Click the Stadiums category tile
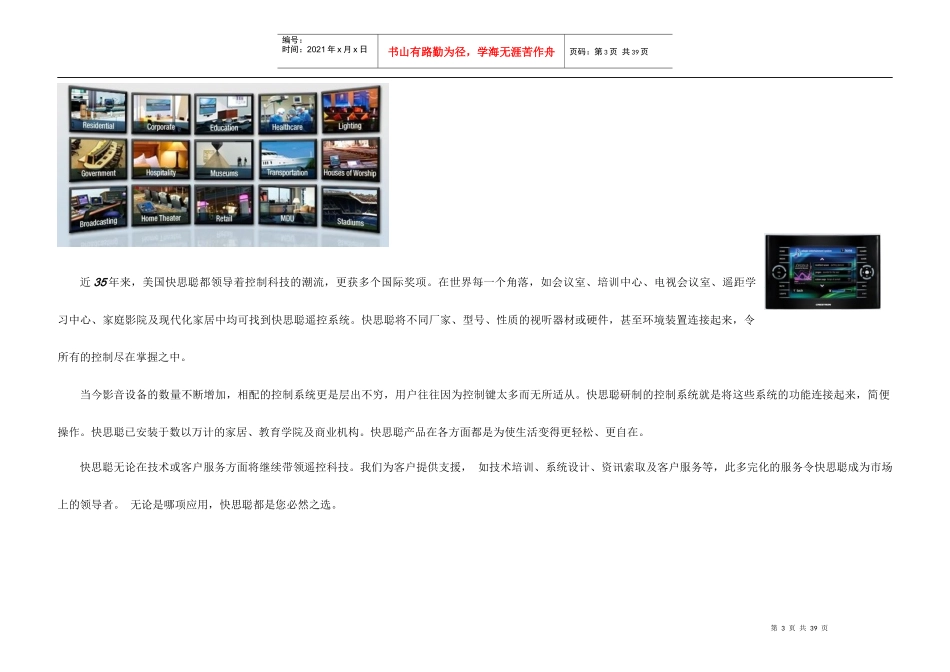Viewport: 950px width, 672px height. 350,208
